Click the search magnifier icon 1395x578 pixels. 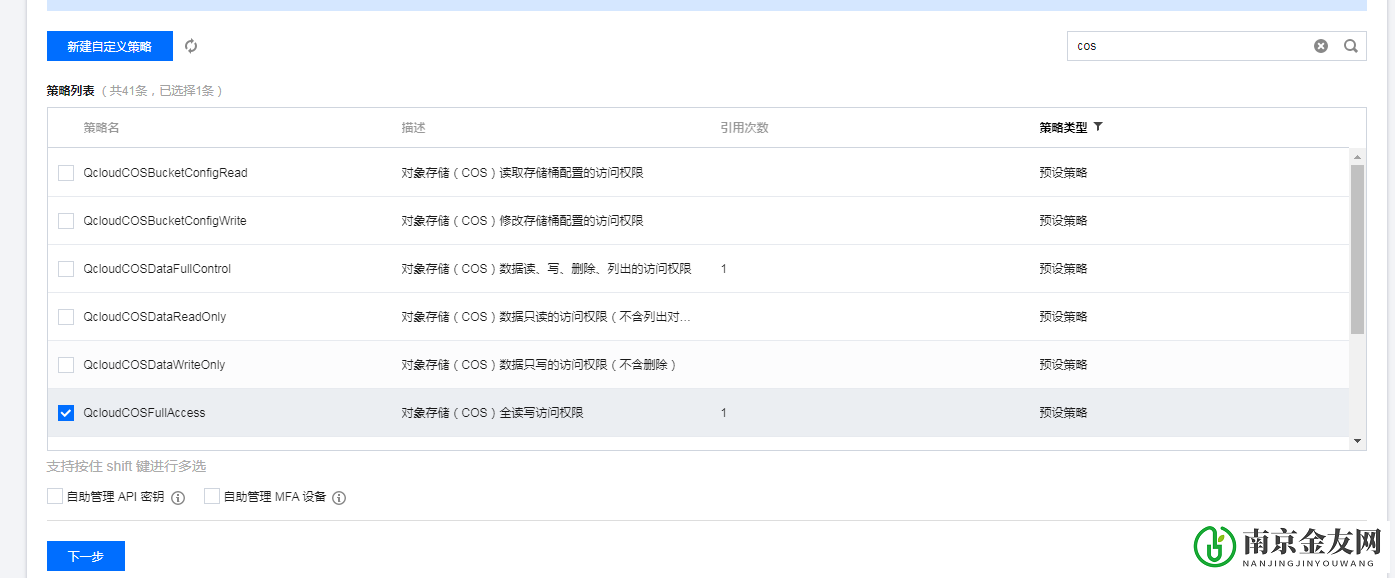click(1350, 46)
